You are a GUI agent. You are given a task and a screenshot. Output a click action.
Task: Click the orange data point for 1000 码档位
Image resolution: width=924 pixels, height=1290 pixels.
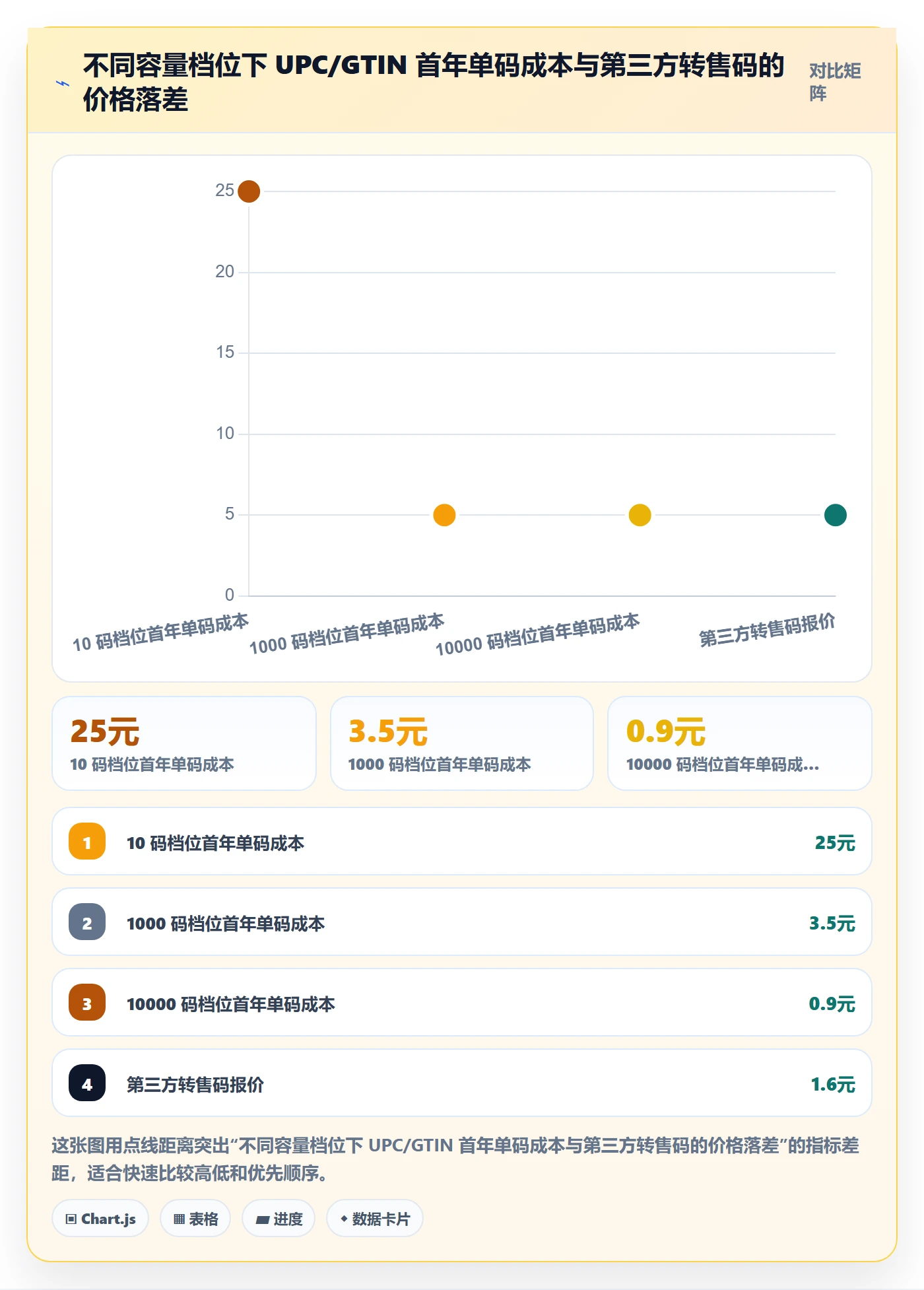point(444,515)
